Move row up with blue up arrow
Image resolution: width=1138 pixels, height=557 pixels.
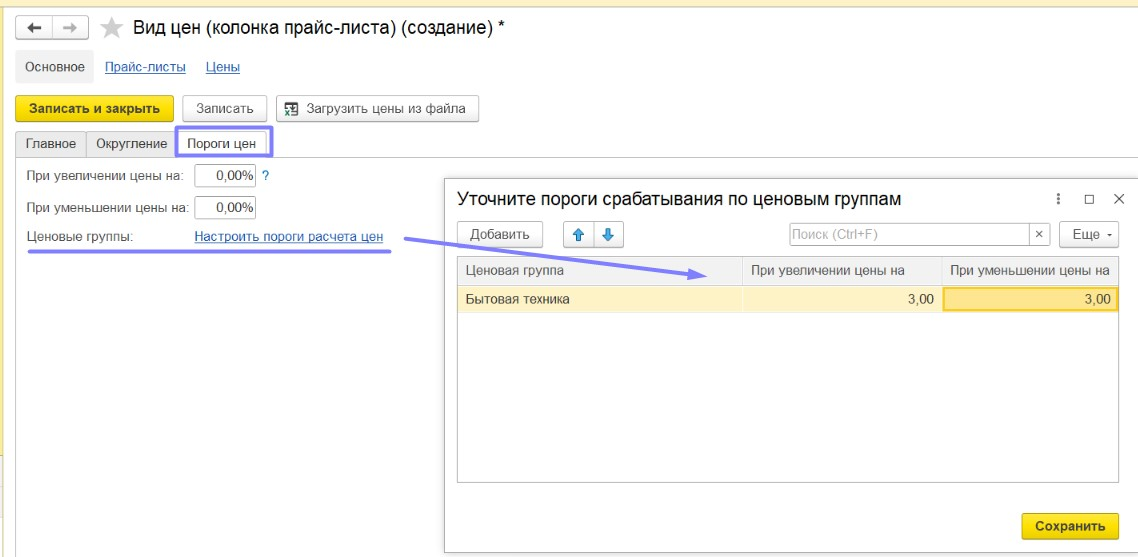tap(578, 235)
